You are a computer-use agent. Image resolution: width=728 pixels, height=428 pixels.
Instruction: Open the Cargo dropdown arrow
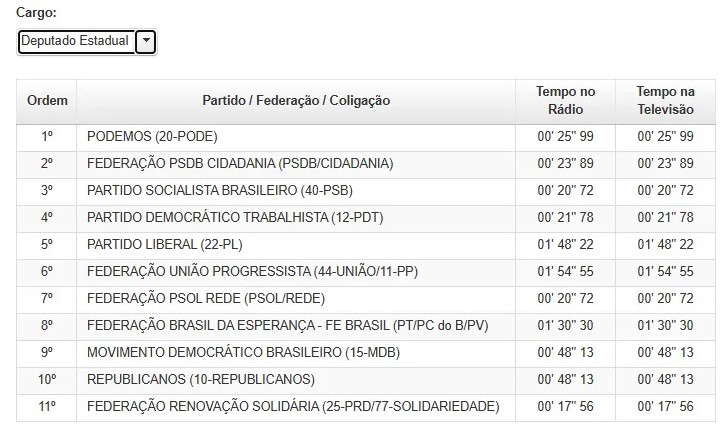146,42
